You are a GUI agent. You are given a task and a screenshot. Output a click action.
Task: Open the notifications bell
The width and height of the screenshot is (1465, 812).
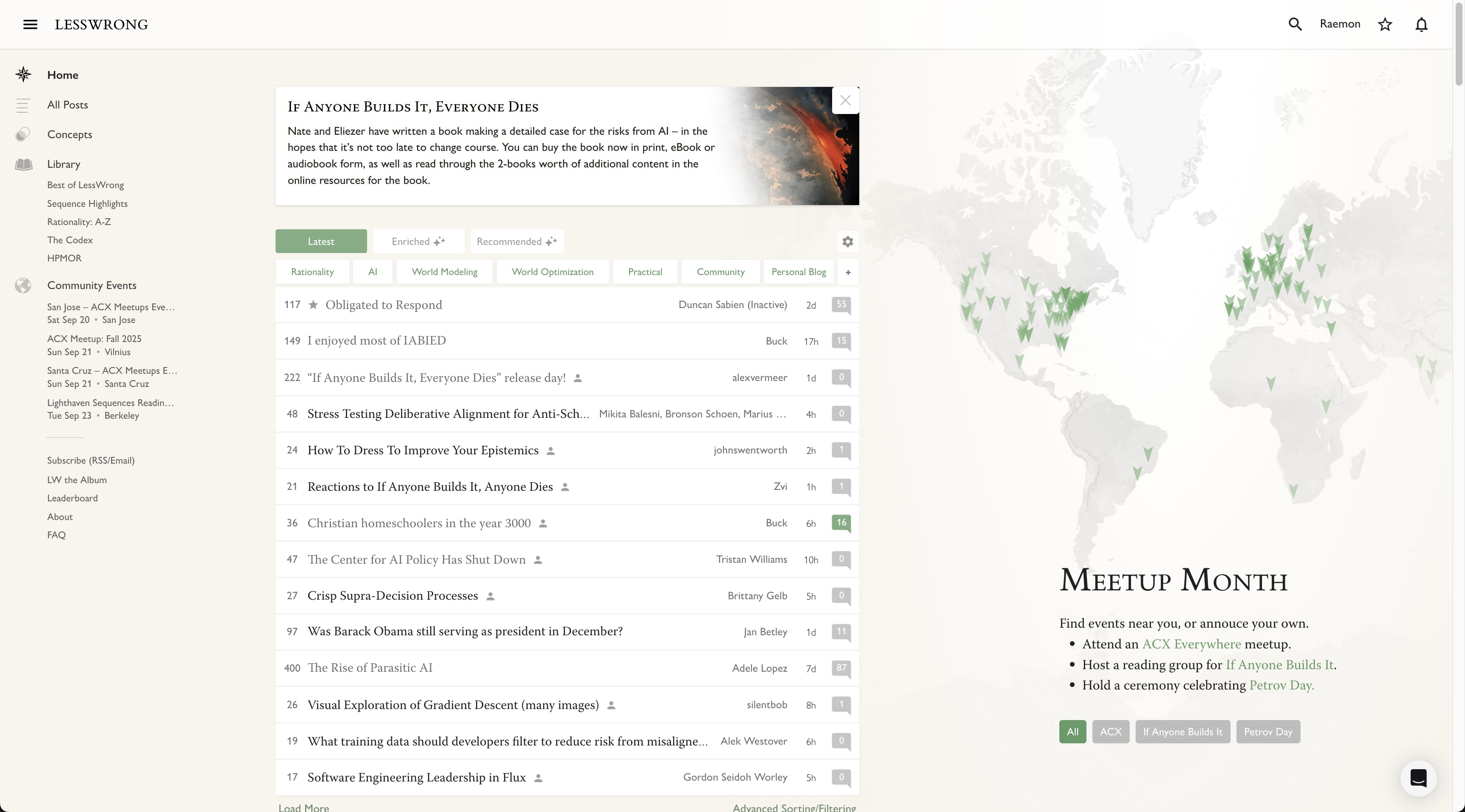click(x=1421, y=25)
